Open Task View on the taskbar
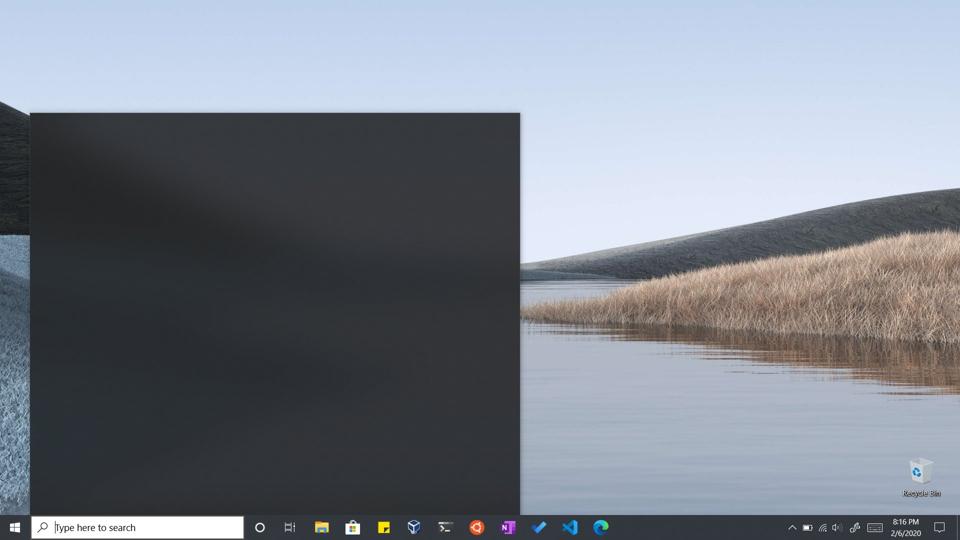Image resolution: width=960 pixels, height=540 pixels. point(290,527)
